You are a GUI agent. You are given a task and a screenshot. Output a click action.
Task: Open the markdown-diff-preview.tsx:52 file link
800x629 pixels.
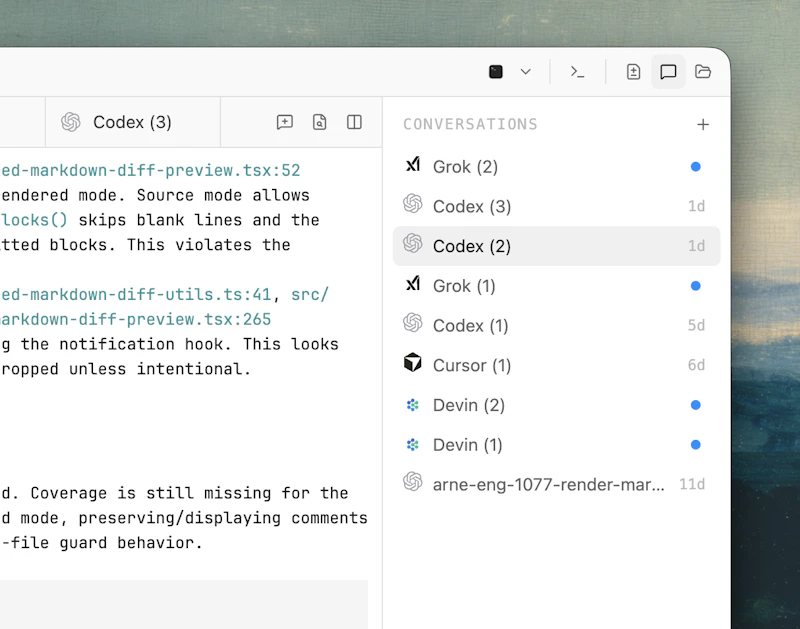coord(151,170)
